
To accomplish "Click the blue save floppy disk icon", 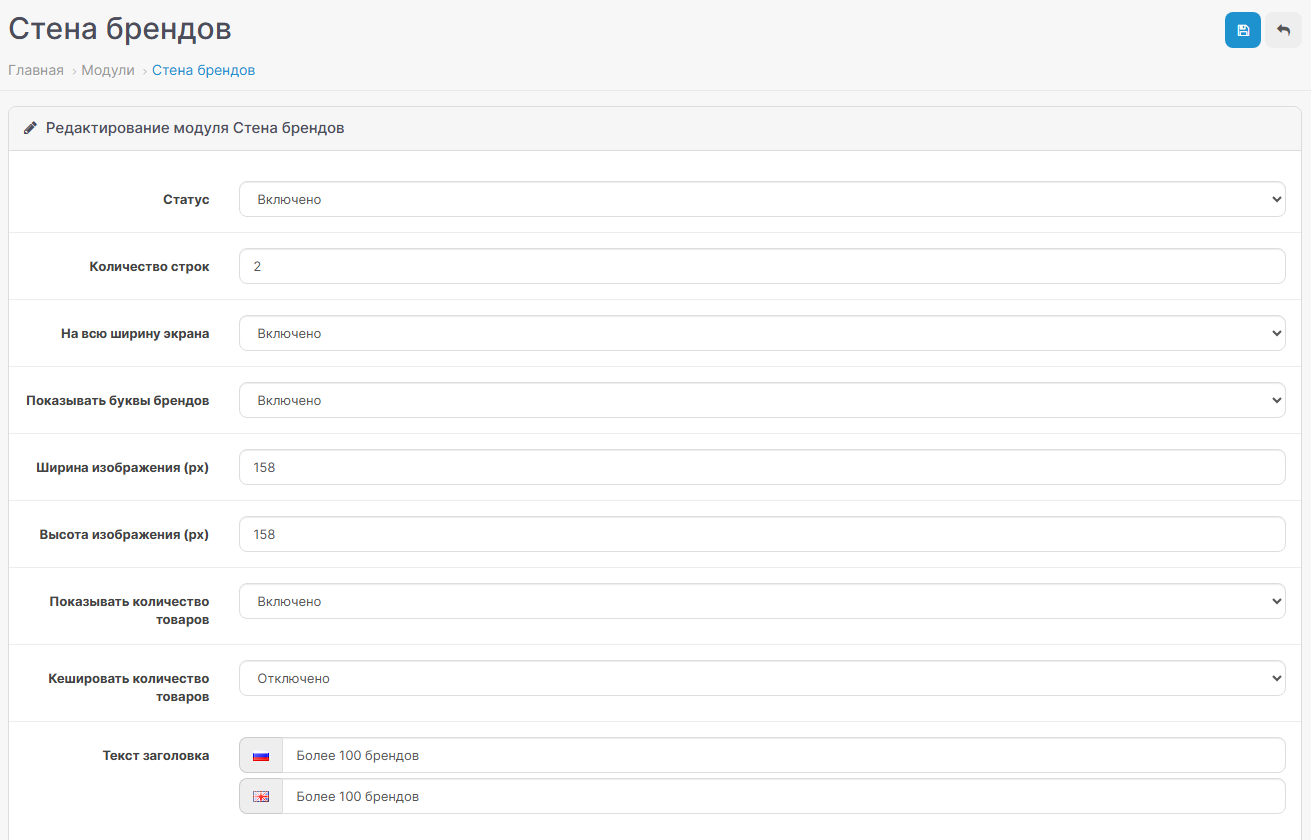I will (1242, 30).
